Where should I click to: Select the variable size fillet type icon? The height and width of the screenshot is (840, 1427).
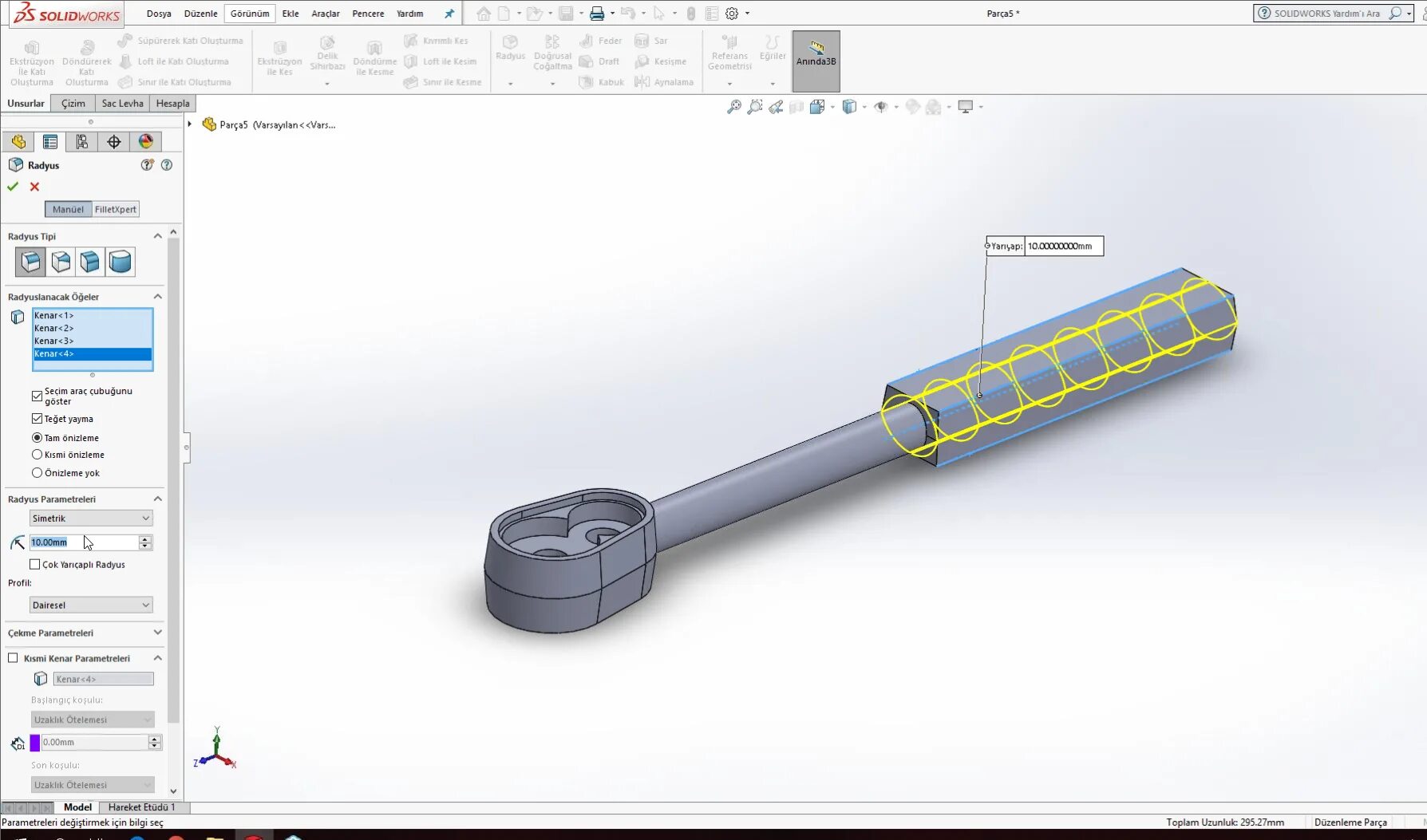(61, 262)
